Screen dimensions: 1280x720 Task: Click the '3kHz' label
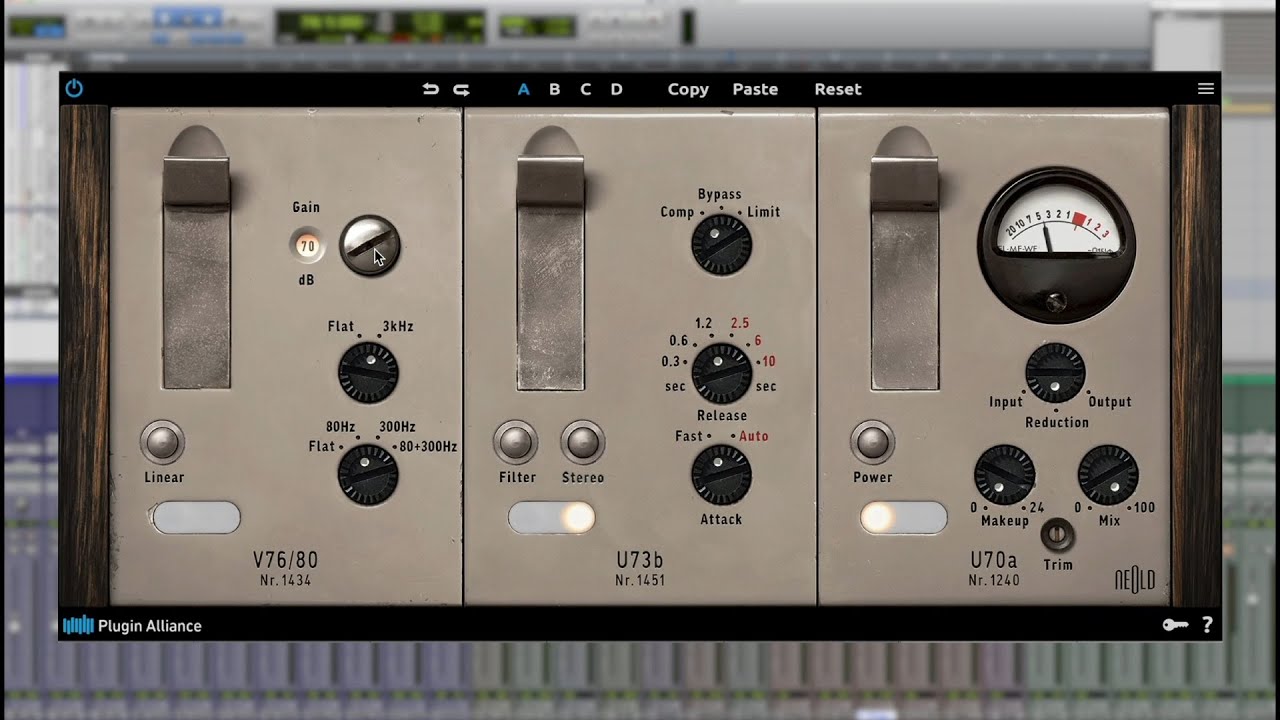pos(398,327)
